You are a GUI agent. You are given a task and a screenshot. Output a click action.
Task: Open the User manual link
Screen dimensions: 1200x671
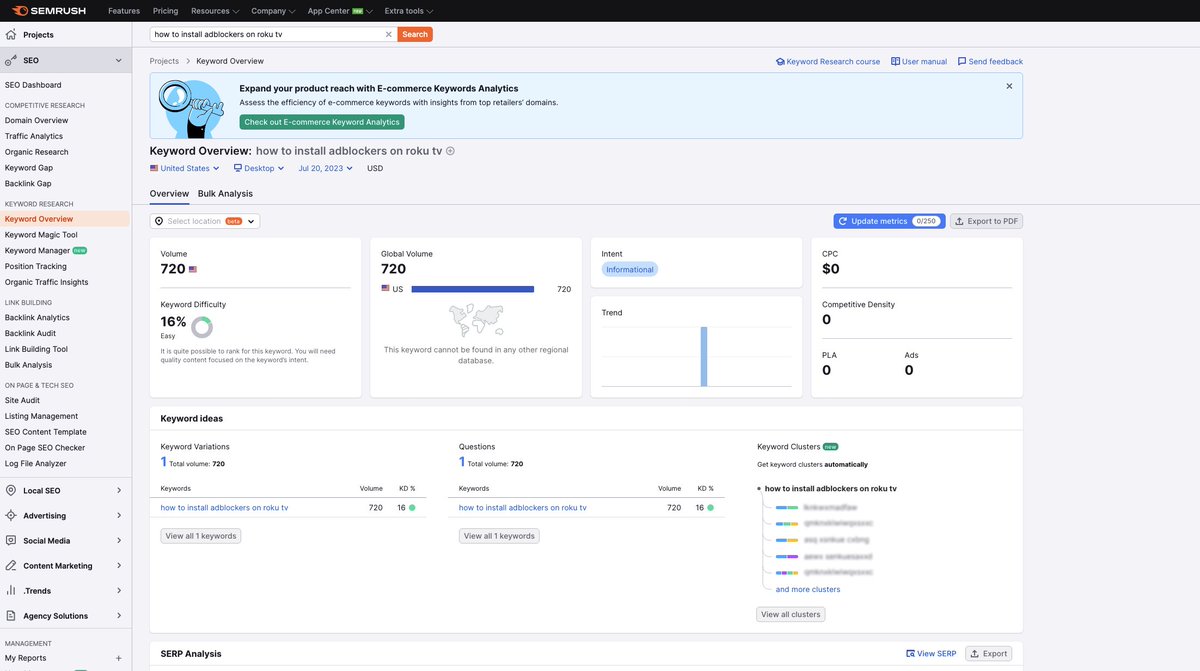click(919, 62)
